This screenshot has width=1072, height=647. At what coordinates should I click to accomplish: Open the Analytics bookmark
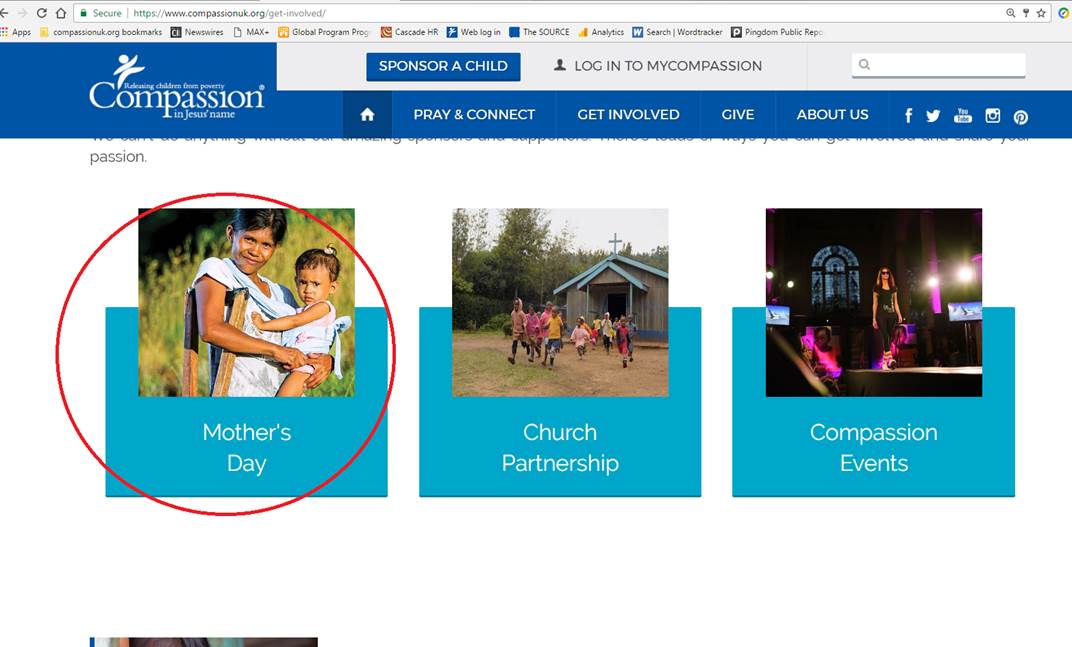(601, 32)
